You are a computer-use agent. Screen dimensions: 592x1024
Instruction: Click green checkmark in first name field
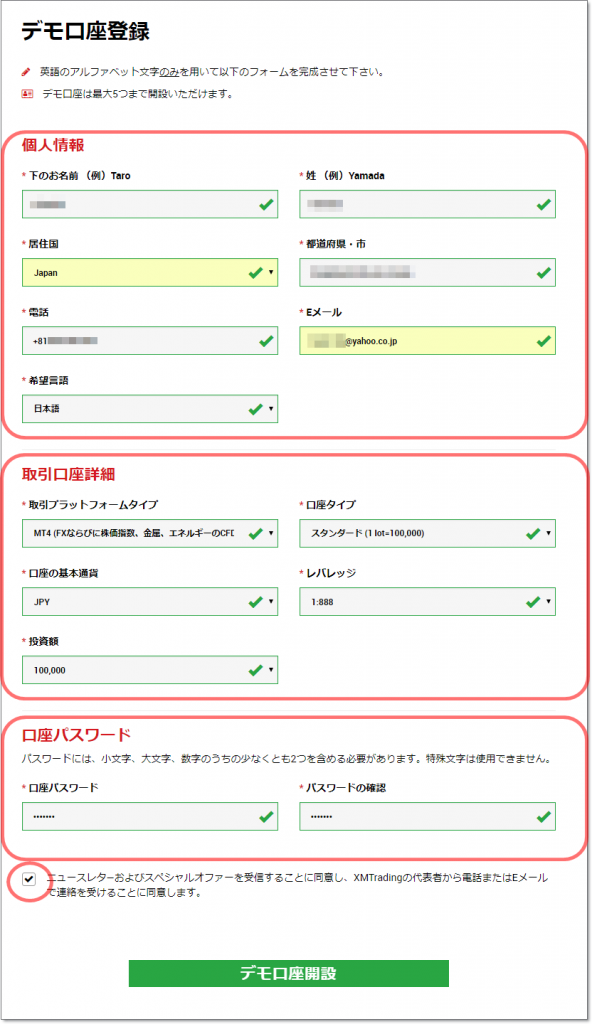pyautogui.click(x=266, y=204)
